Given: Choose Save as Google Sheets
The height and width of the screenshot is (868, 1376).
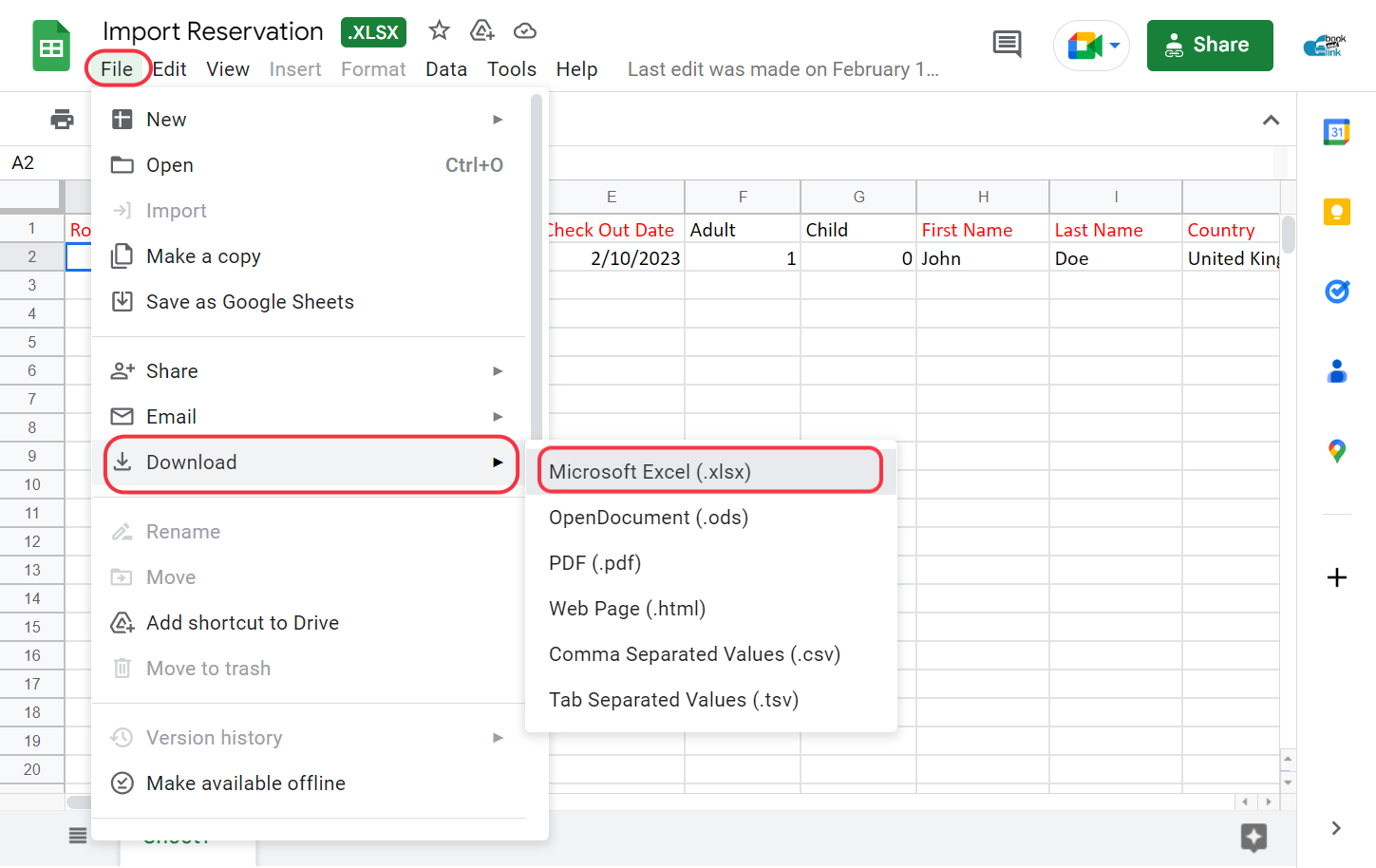Looking at the screenshot, I should [309, 302].
